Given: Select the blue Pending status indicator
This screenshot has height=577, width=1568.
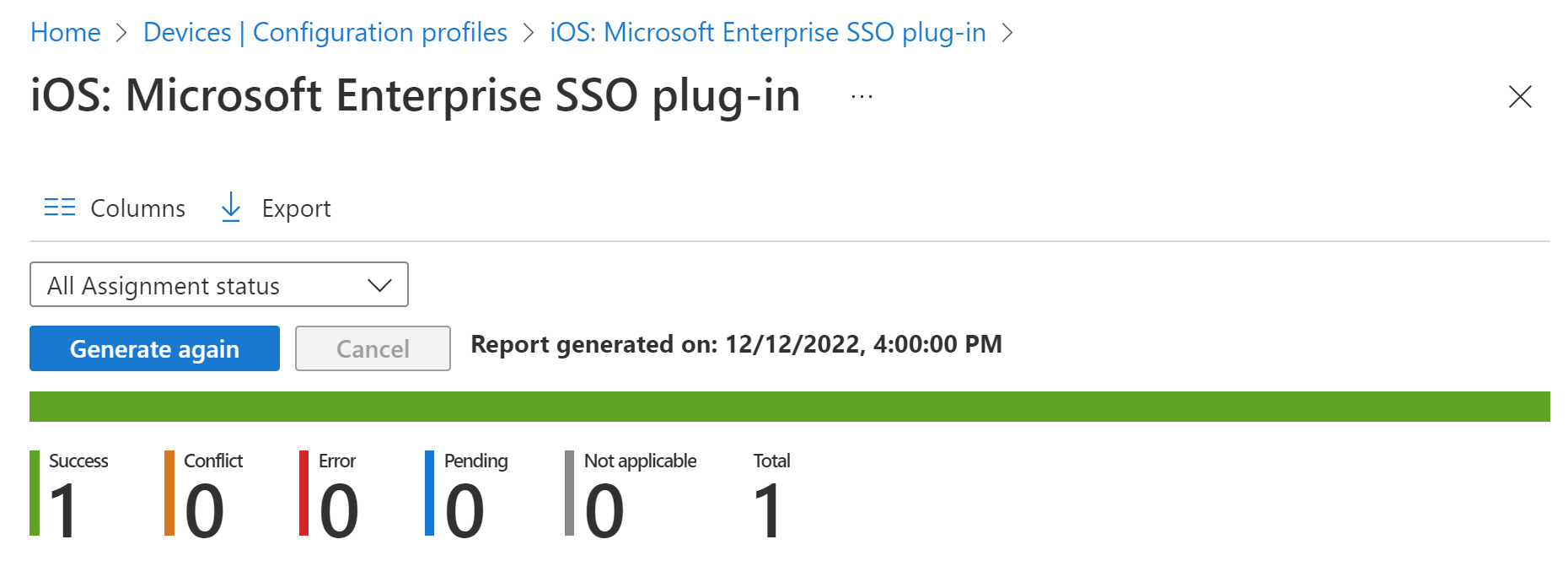Looking at the screenshot, I should pyautogui.click(x=431, y=493).
